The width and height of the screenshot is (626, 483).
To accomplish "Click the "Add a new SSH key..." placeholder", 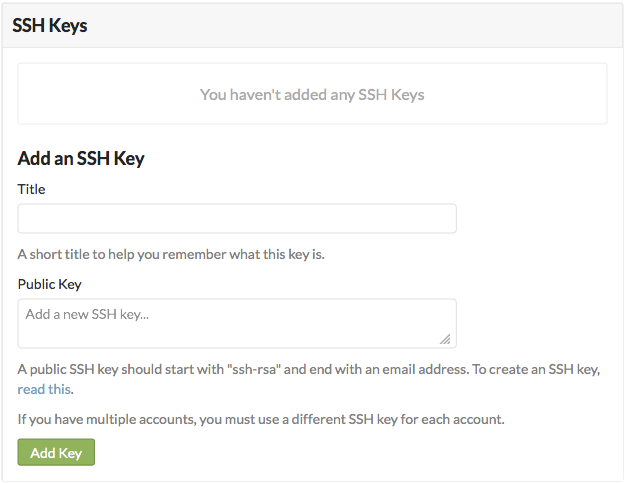I will 94,314.
